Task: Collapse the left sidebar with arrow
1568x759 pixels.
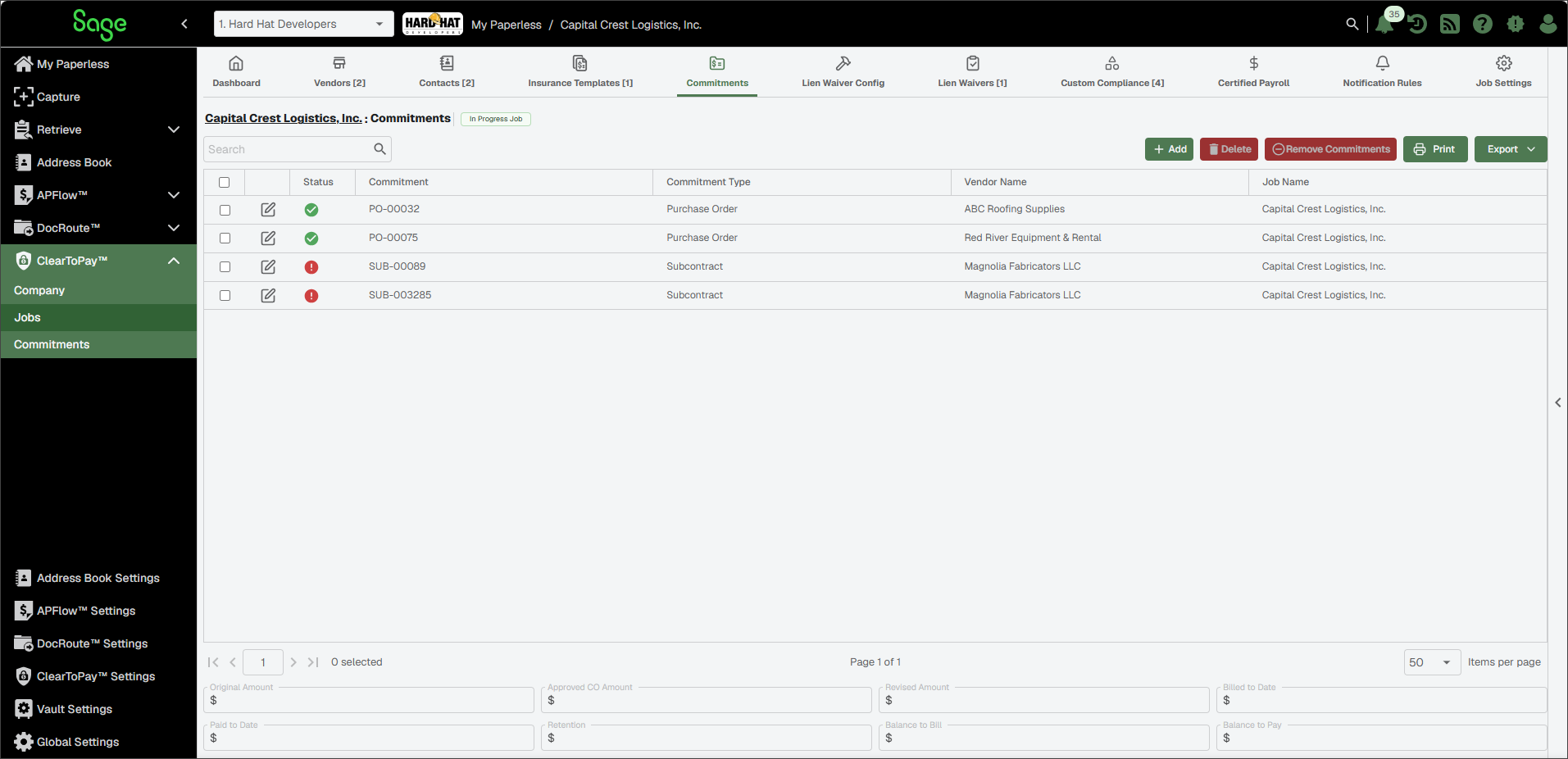Action: tap(184, 24)
